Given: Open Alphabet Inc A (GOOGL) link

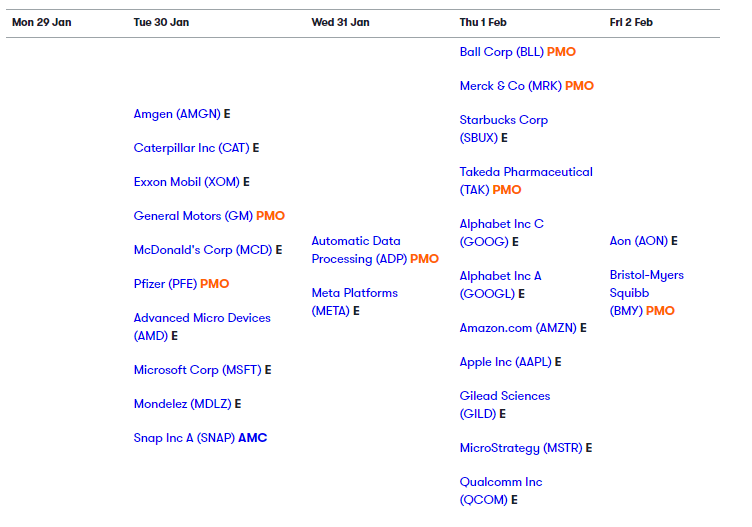Looking at the screenshot, I should coord(500,285).
